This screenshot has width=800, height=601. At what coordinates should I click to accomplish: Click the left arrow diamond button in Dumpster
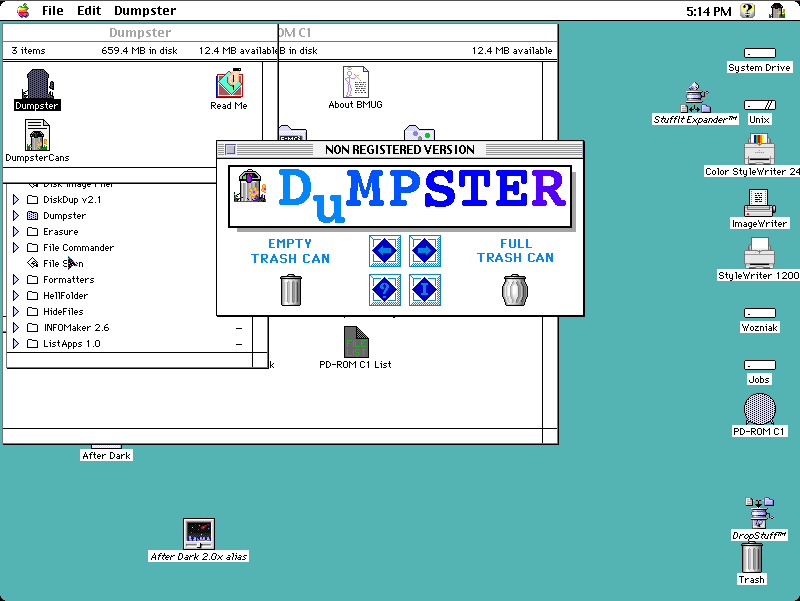click(x=385, y=251)
